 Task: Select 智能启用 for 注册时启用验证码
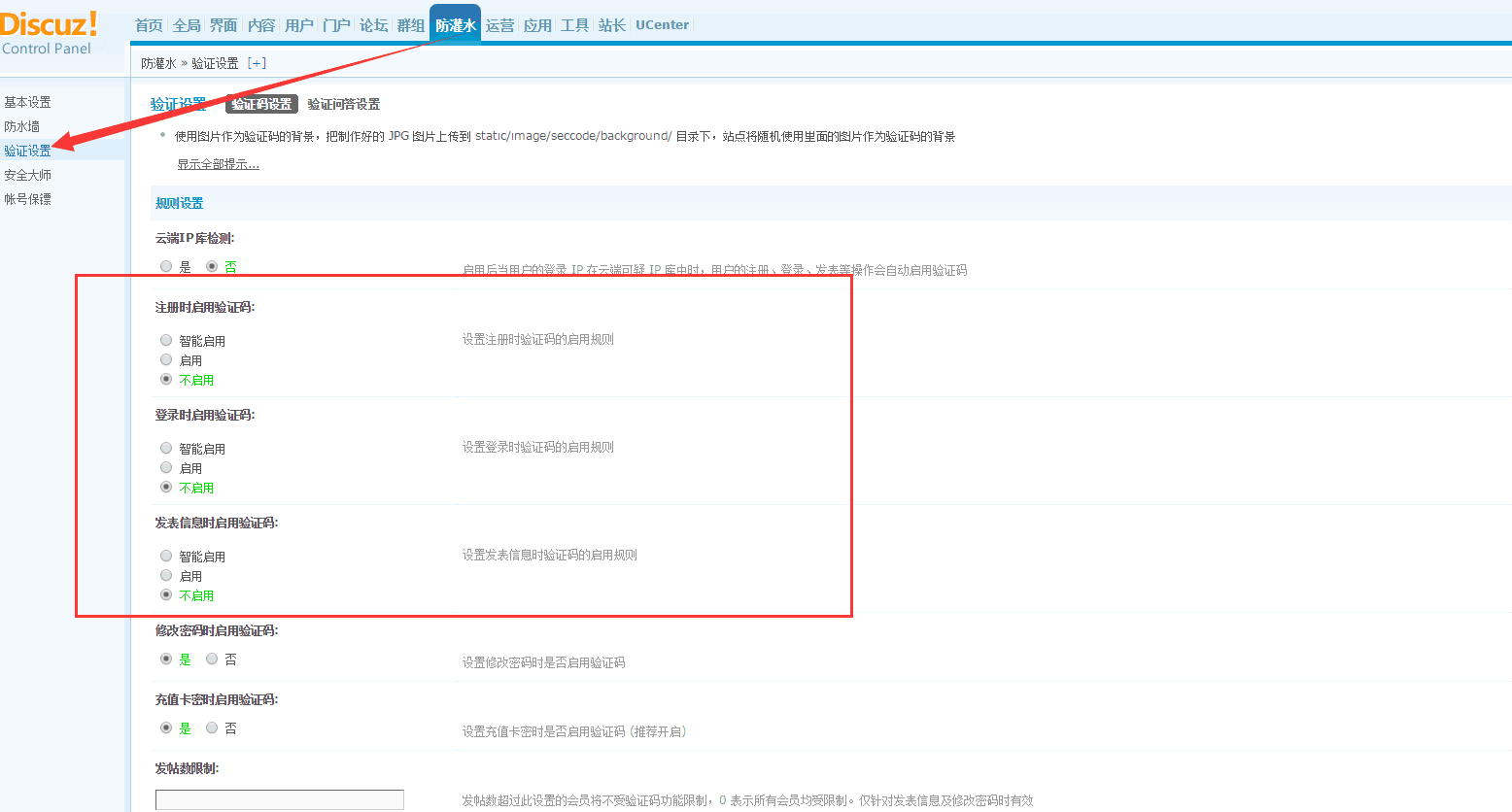pos(166,340)
